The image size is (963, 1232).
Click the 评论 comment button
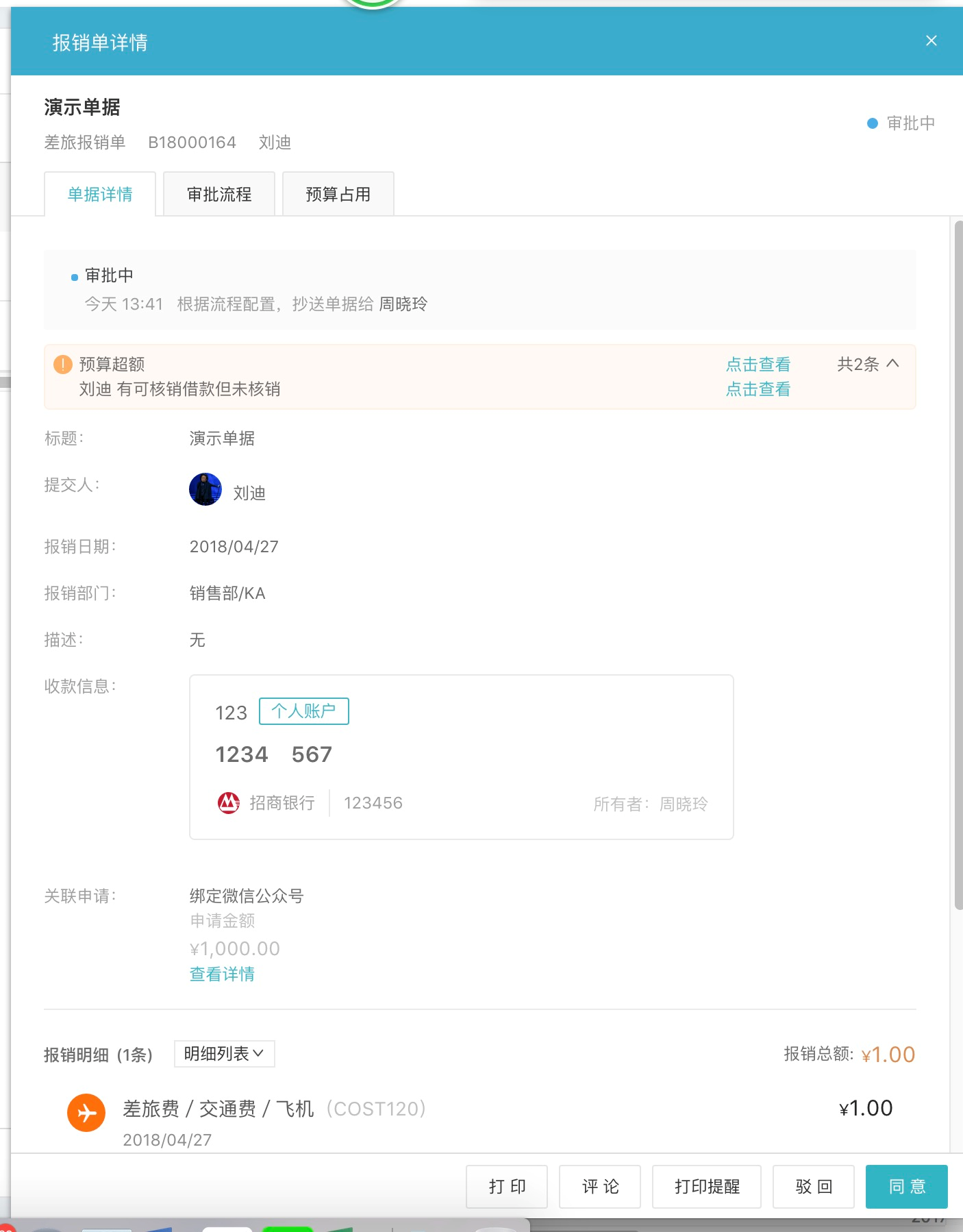pyautogui.click(x=600, y=1187)
